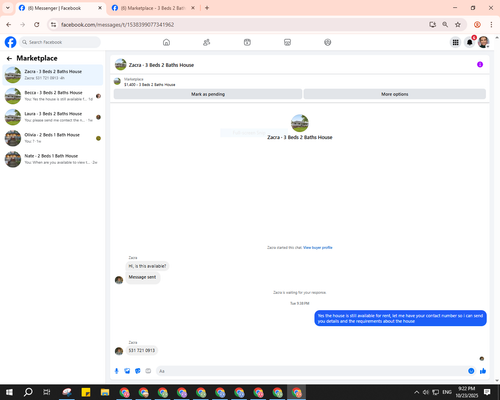Click Zacra chat header title
Image resolution: width=500 pixels, height=400 pixels.
pyautogui.click(x=161, y=65)
